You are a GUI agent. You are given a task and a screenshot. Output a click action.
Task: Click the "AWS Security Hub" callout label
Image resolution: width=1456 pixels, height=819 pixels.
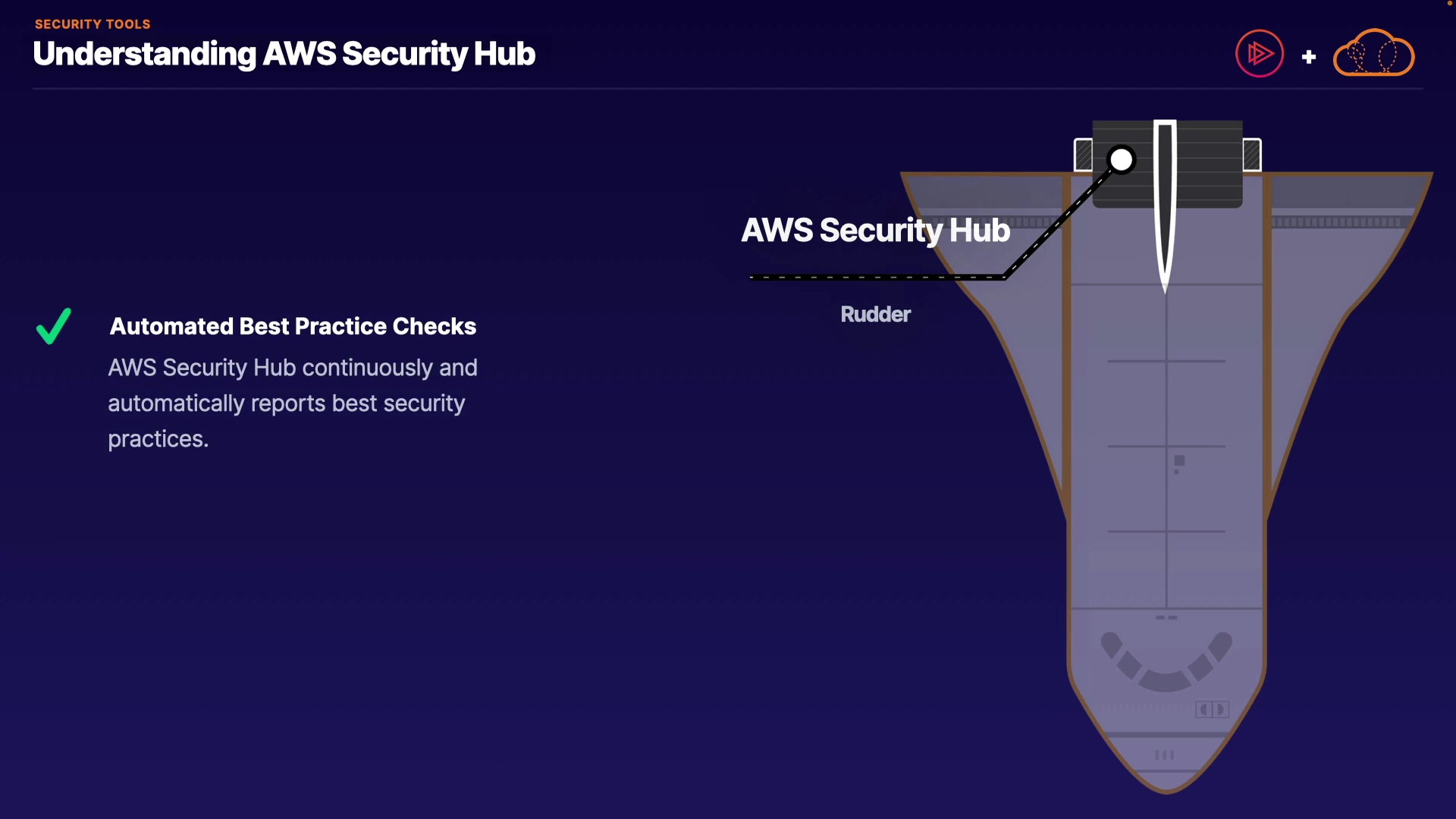[x=875, y=230]
